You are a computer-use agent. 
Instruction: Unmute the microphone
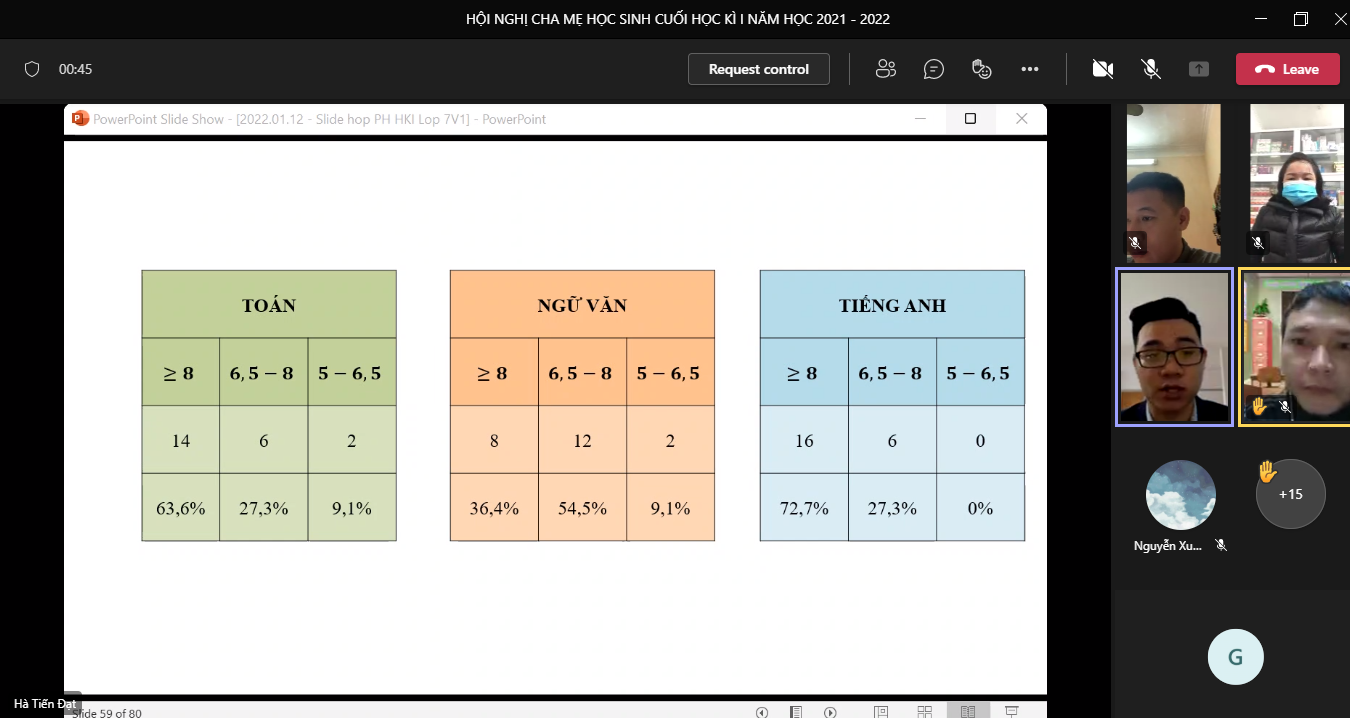click(x=1151, y=69)
